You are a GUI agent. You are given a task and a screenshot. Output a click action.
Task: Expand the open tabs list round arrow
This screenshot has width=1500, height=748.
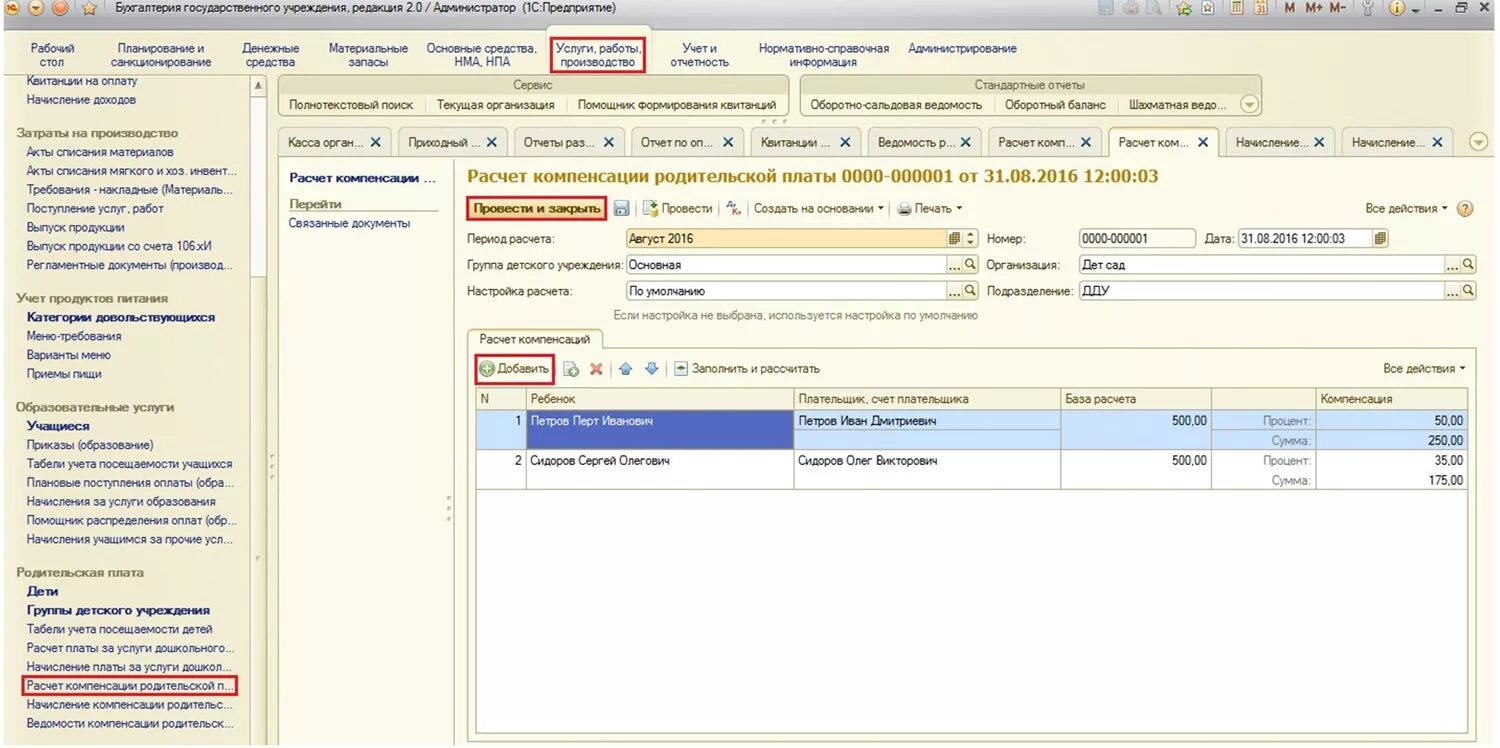(1479, 143)
